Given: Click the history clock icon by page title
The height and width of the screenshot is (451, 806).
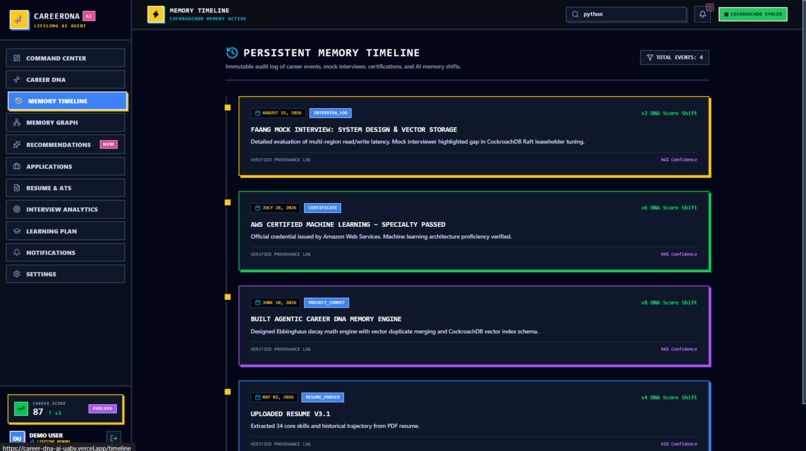Looking at the screenshot, I should pos(232,52).
